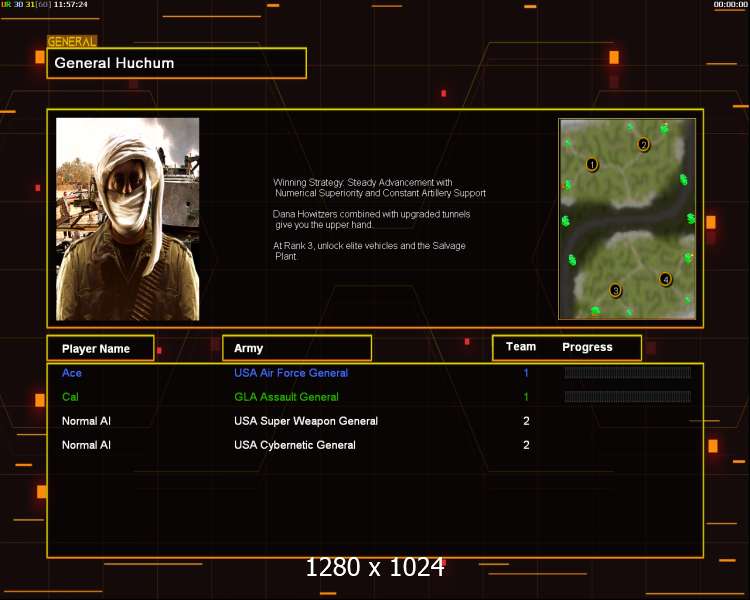Click the 00:00:00 timer in top corner
This screenshot has width=750, height=600.
pyautogui.click(x=730, y=4)
